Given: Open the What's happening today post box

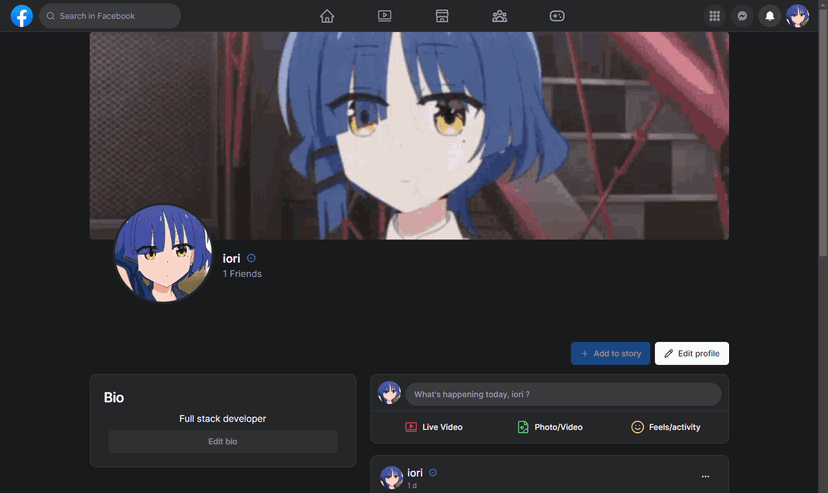Looking at the screenshot, I should [563, 394].
